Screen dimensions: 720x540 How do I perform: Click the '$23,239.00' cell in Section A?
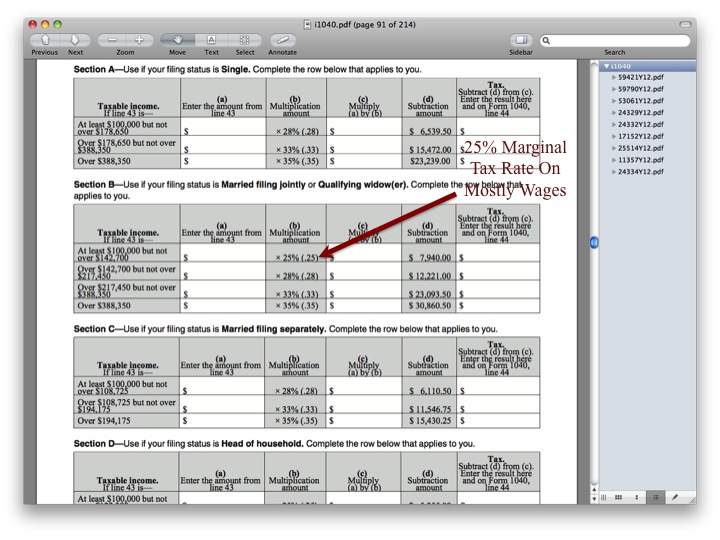coord(430,161)
